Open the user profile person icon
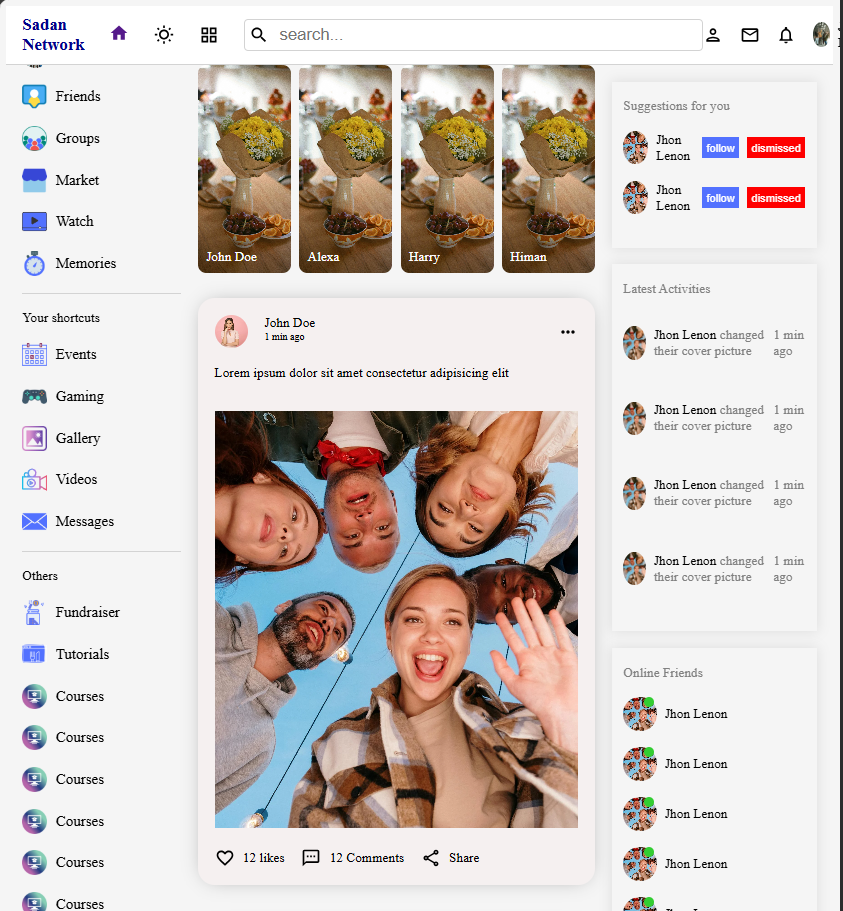Image resolution: width=843 pixels, height=911 pixels. (x=713, y=35)
